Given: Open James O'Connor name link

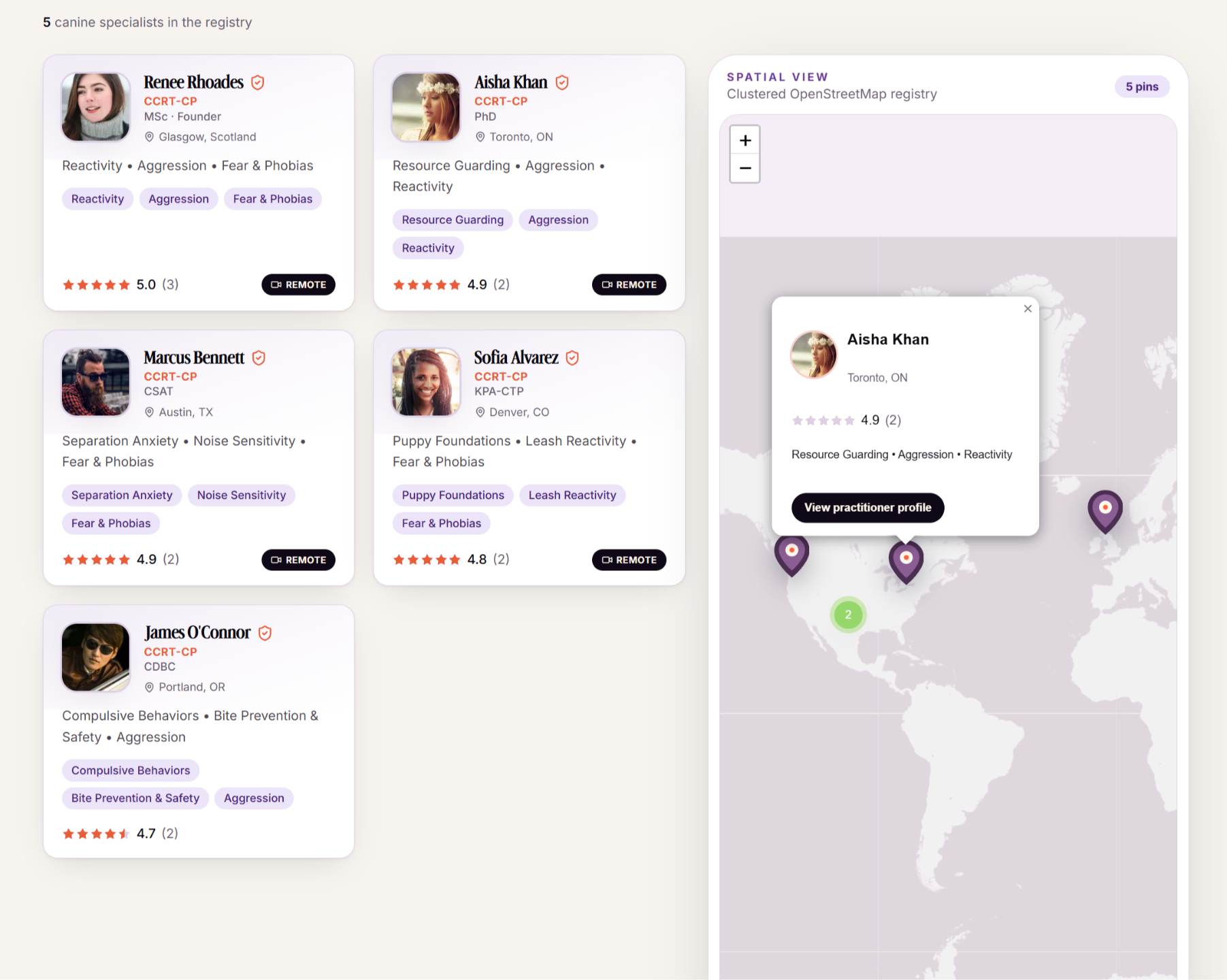Looking at the screenshot, I should click(197, 632).
